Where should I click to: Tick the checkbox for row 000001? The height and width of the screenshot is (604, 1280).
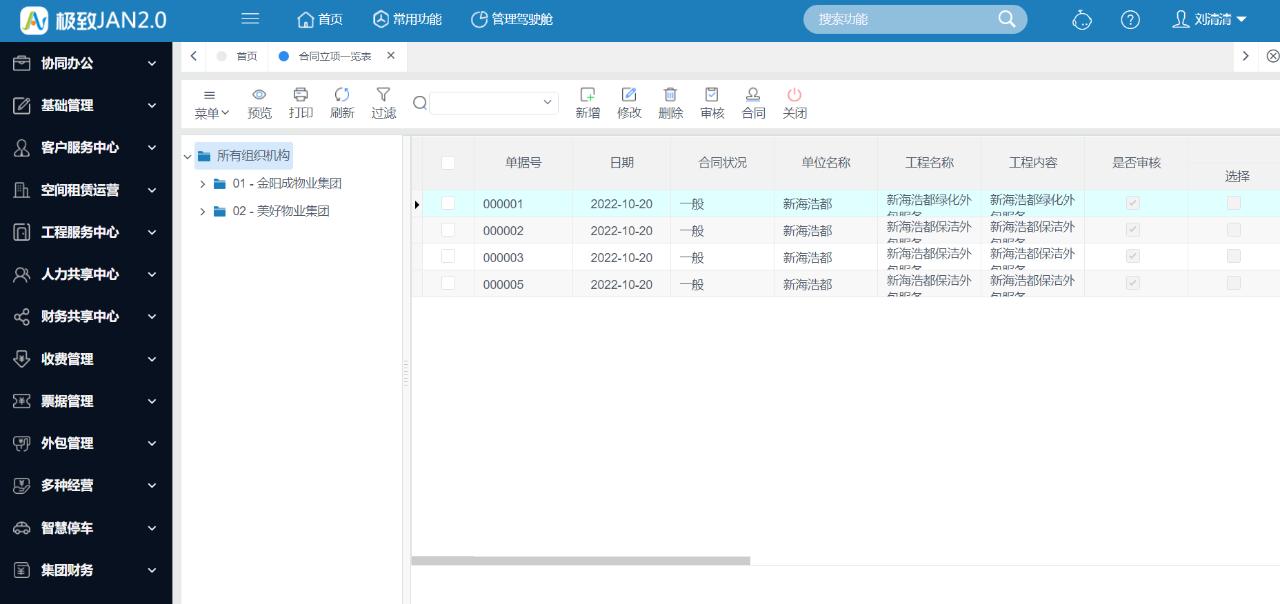pos(448,203)
